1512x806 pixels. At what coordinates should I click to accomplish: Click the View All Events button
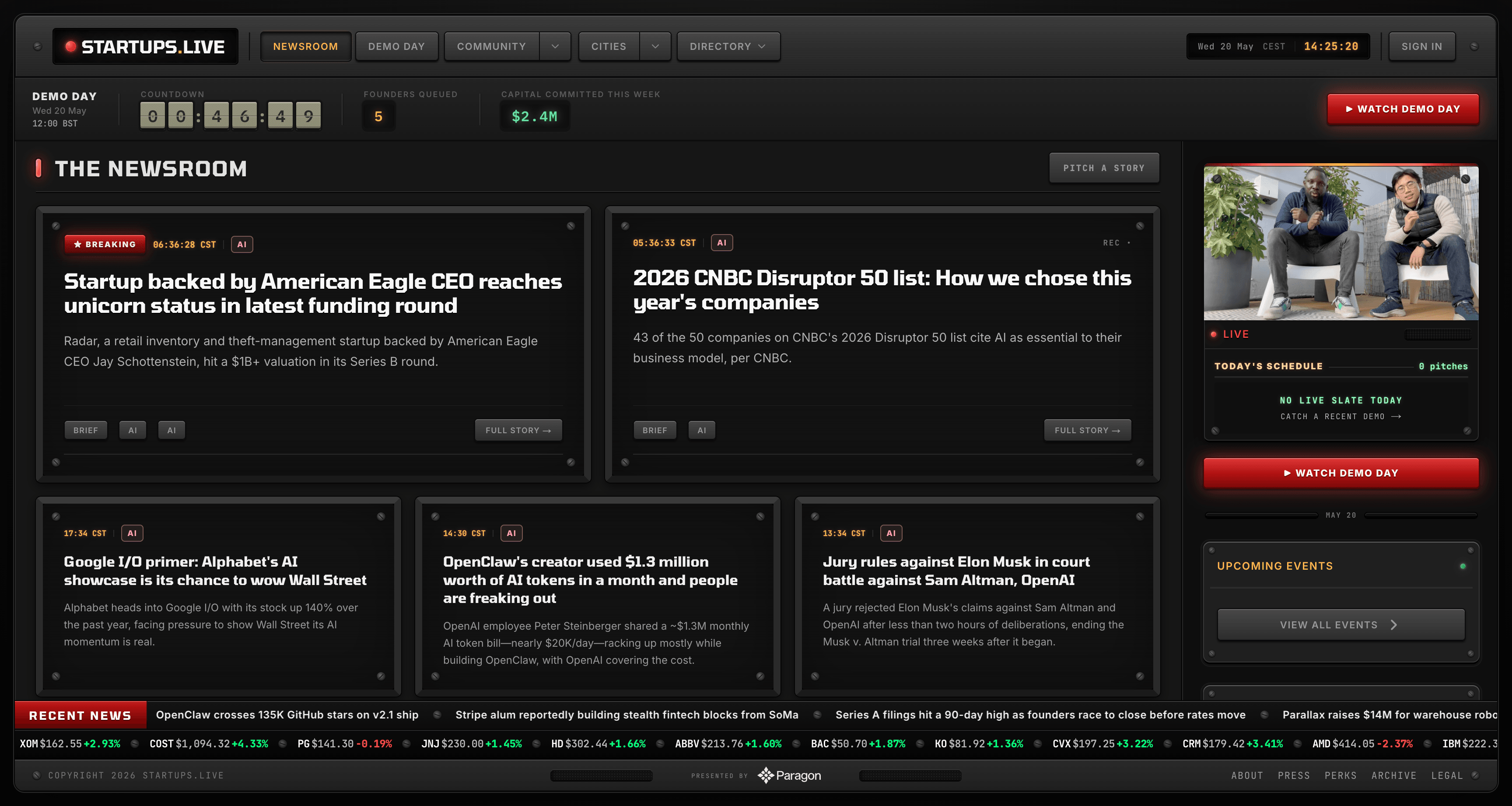pos(1340,624)
